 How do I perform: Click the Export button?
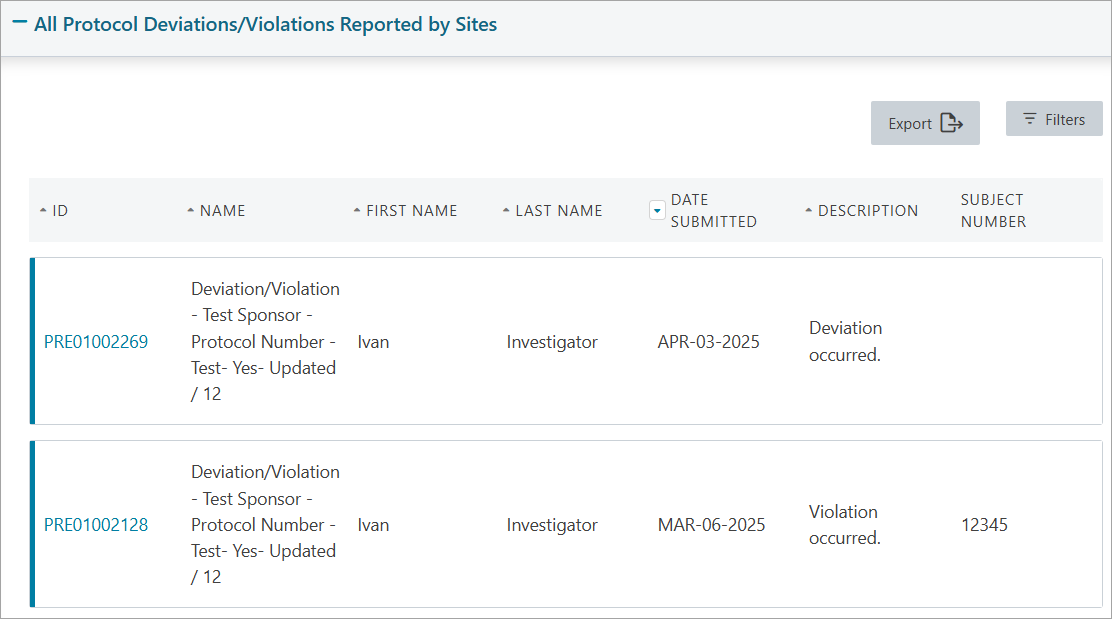point(925,122)
